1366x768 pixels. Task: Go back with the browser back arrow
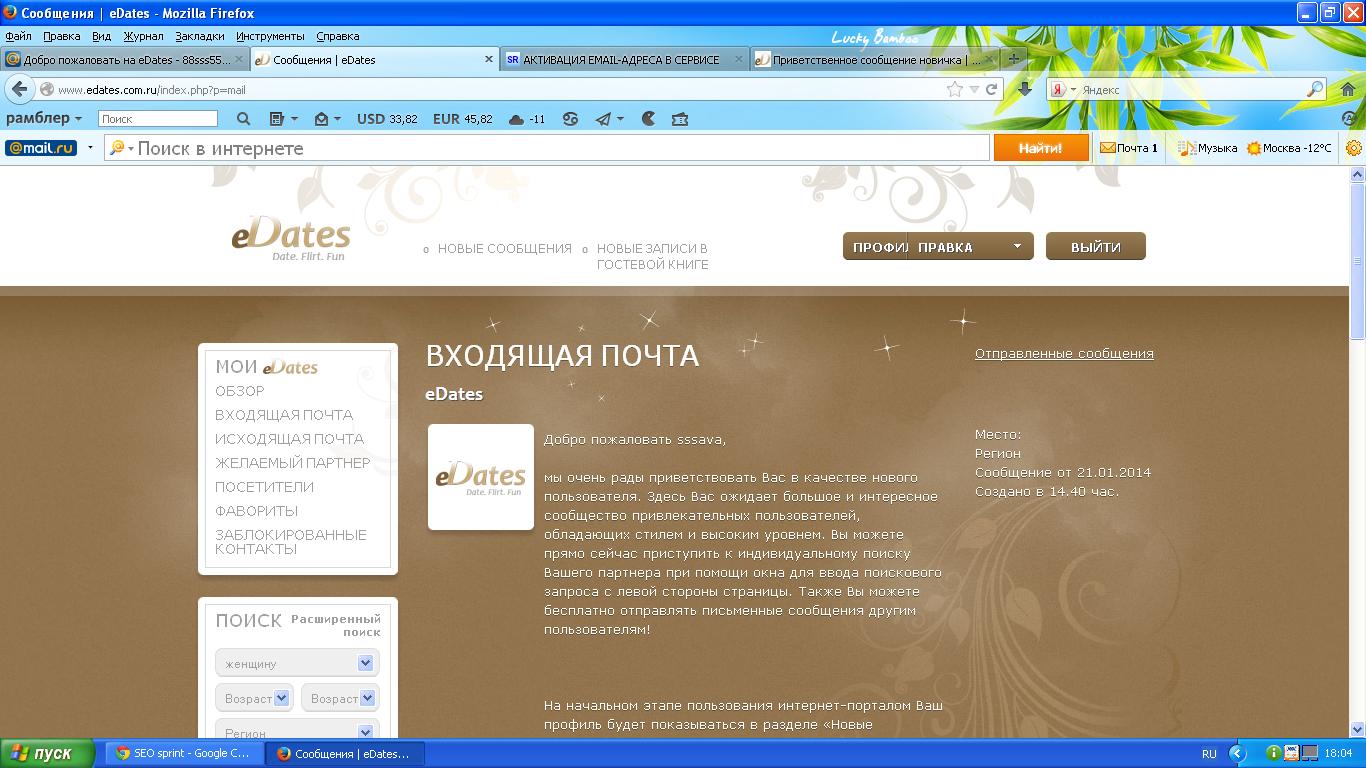click(x=18, y=89)
